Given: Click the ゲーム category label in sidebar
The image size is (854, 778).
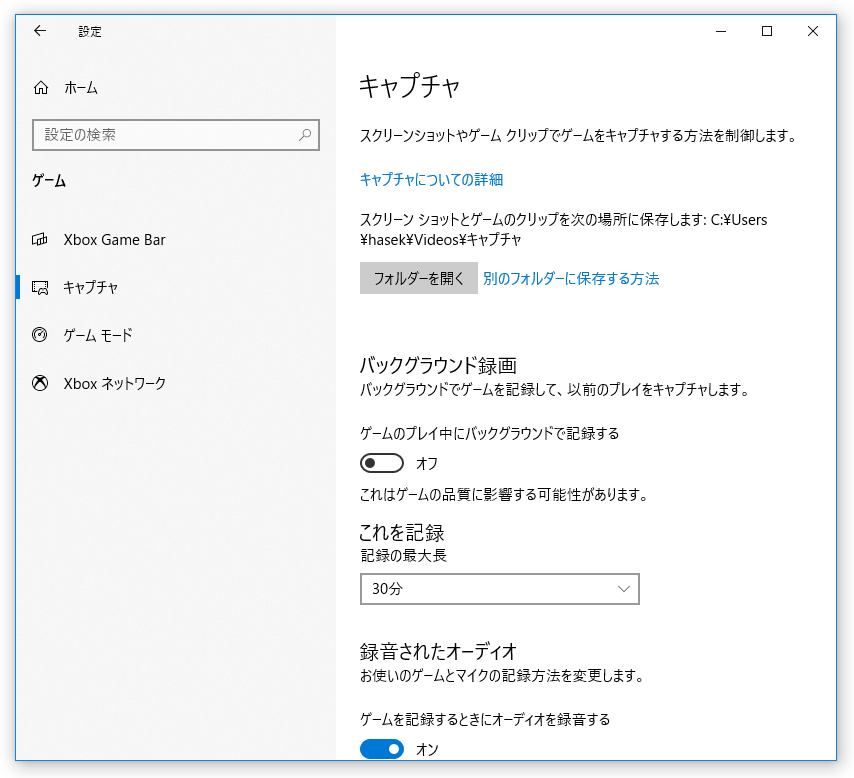Looking at the screenshot, I should click(x=49, y=180).
